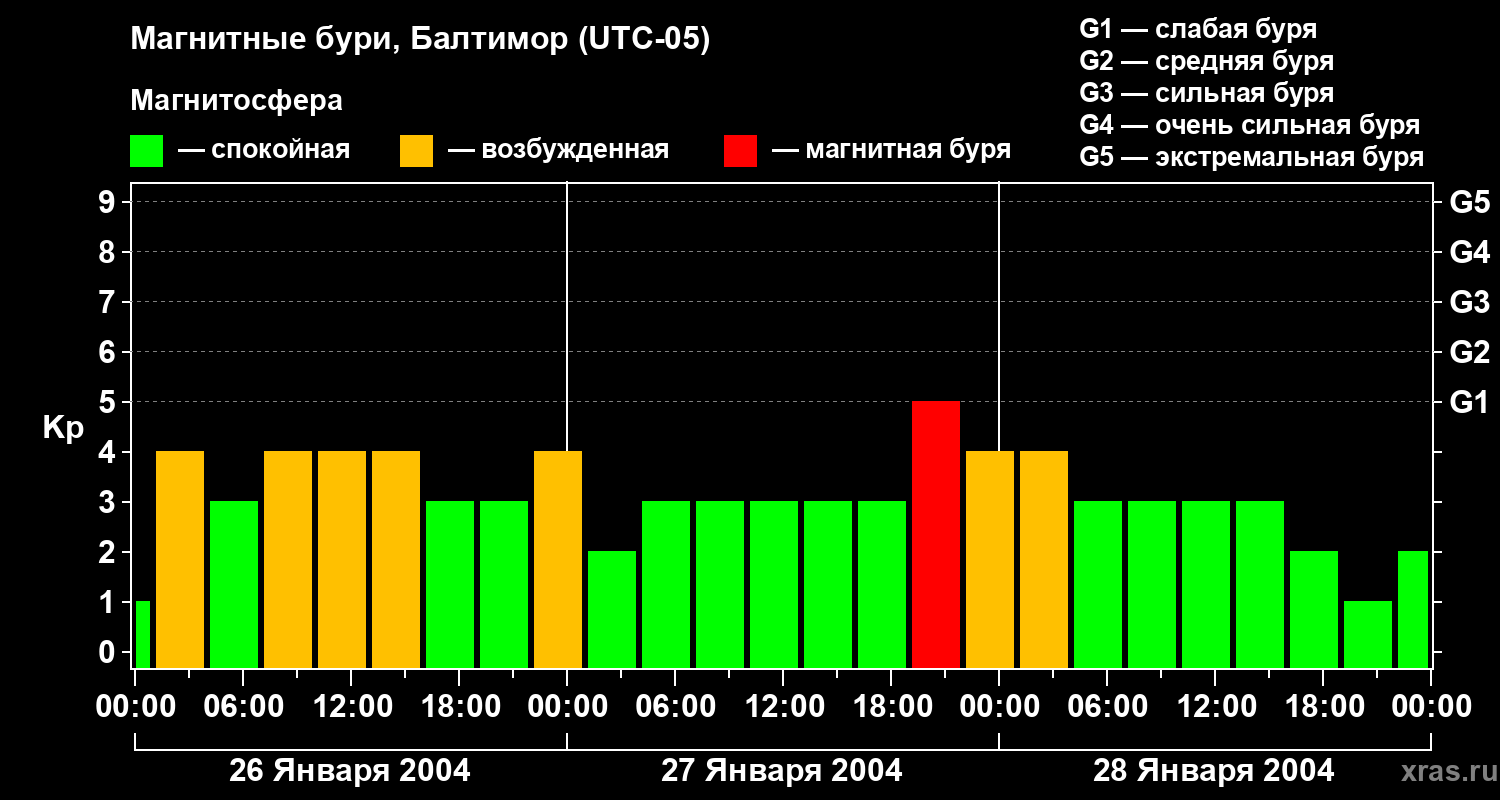1500x800 pixels.
Task: Click the narrow first green bar on 26 January
Action: [142, 634]
